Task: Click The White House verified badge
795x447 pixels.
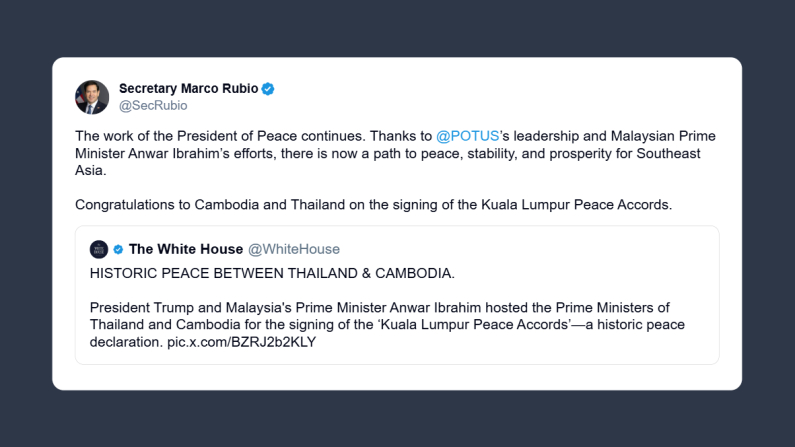Action: [118, 249]
